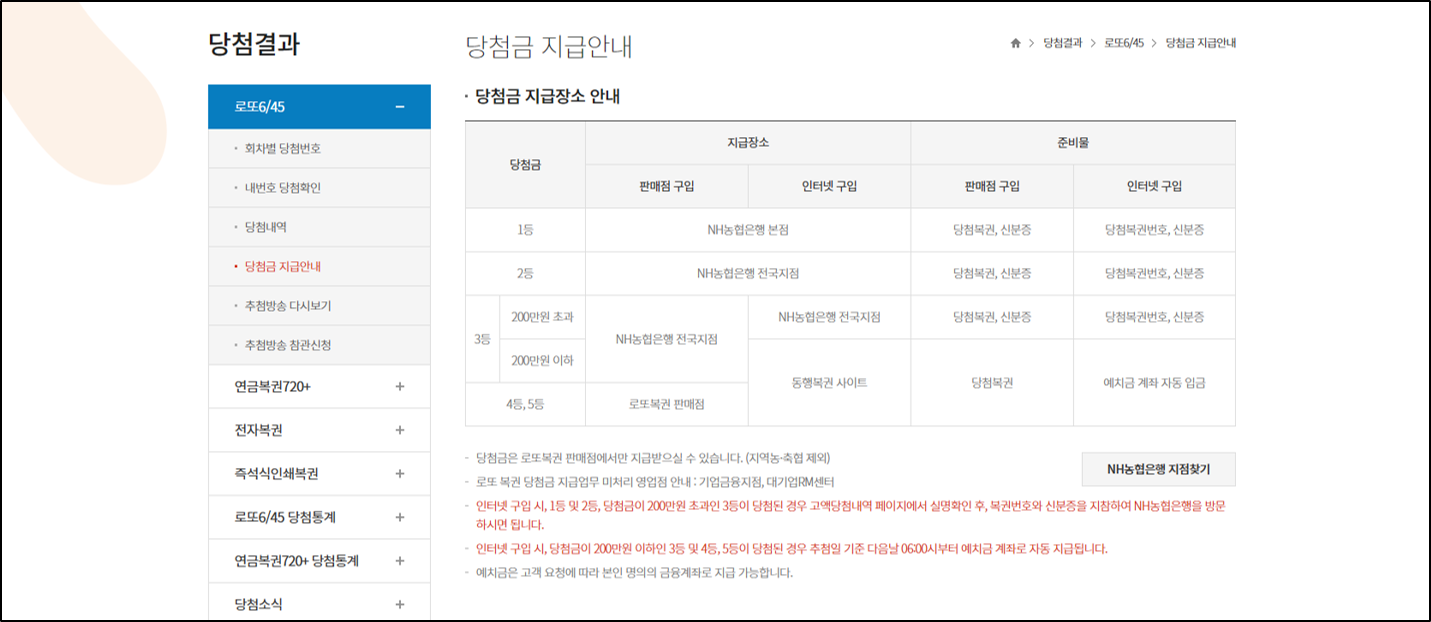The width and height of the screenshot is (1431, 622).
Task: Select 당첨소식 sidebar label
Action: (x=258, y=604)
